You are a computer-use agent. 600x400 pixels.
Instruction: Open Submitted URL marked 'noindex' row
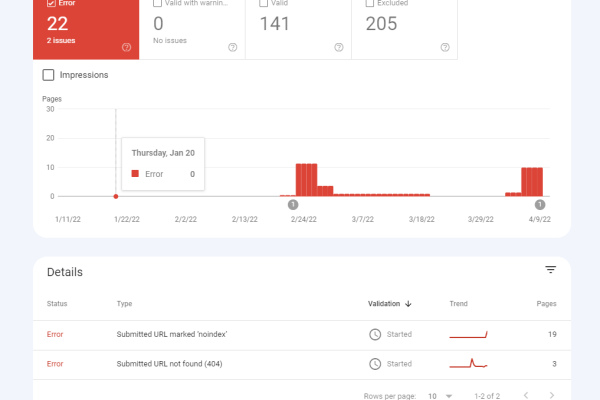(302, 334)
